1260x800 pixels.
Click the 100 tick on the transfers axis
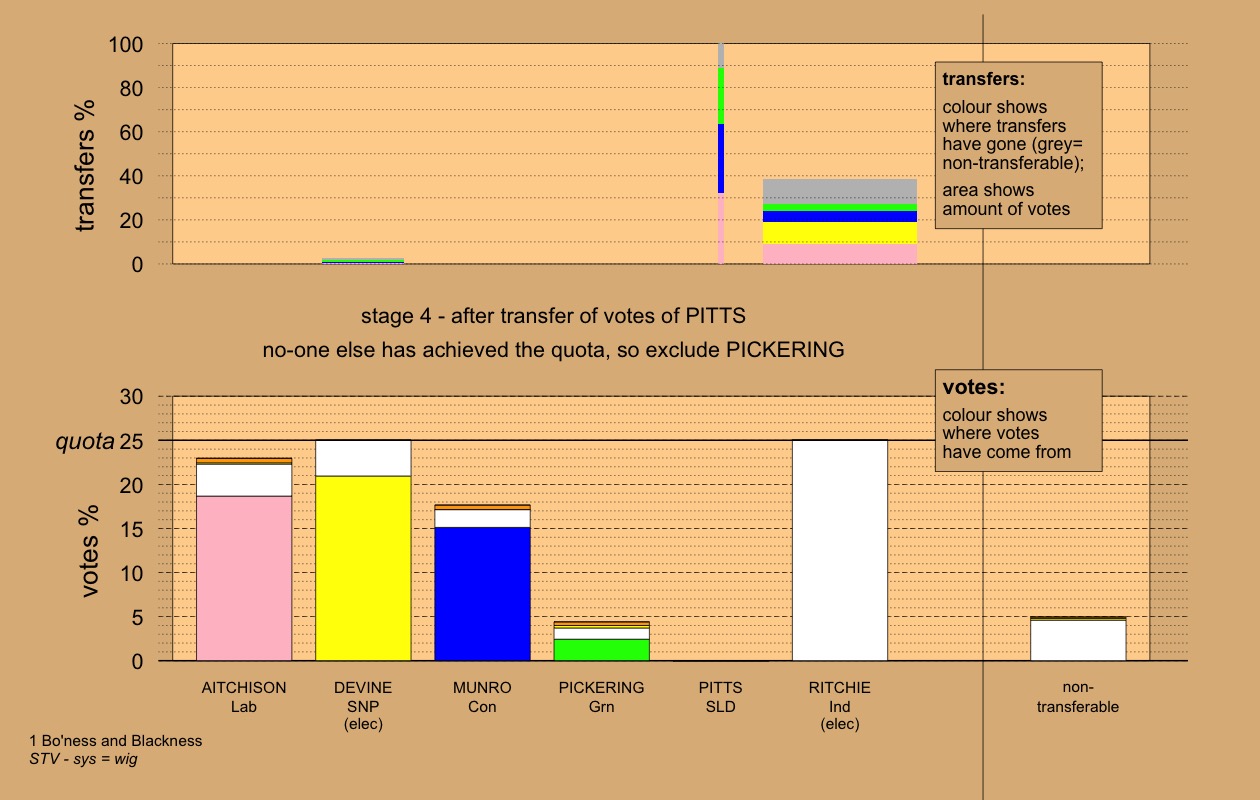point(127,45)
